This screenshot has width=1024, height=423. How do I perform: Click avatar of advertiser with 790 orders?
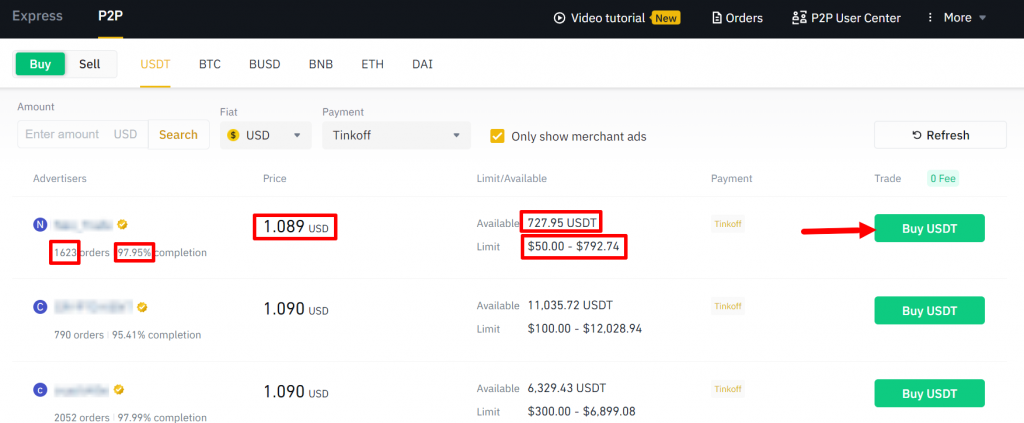[x=40, y=307]
